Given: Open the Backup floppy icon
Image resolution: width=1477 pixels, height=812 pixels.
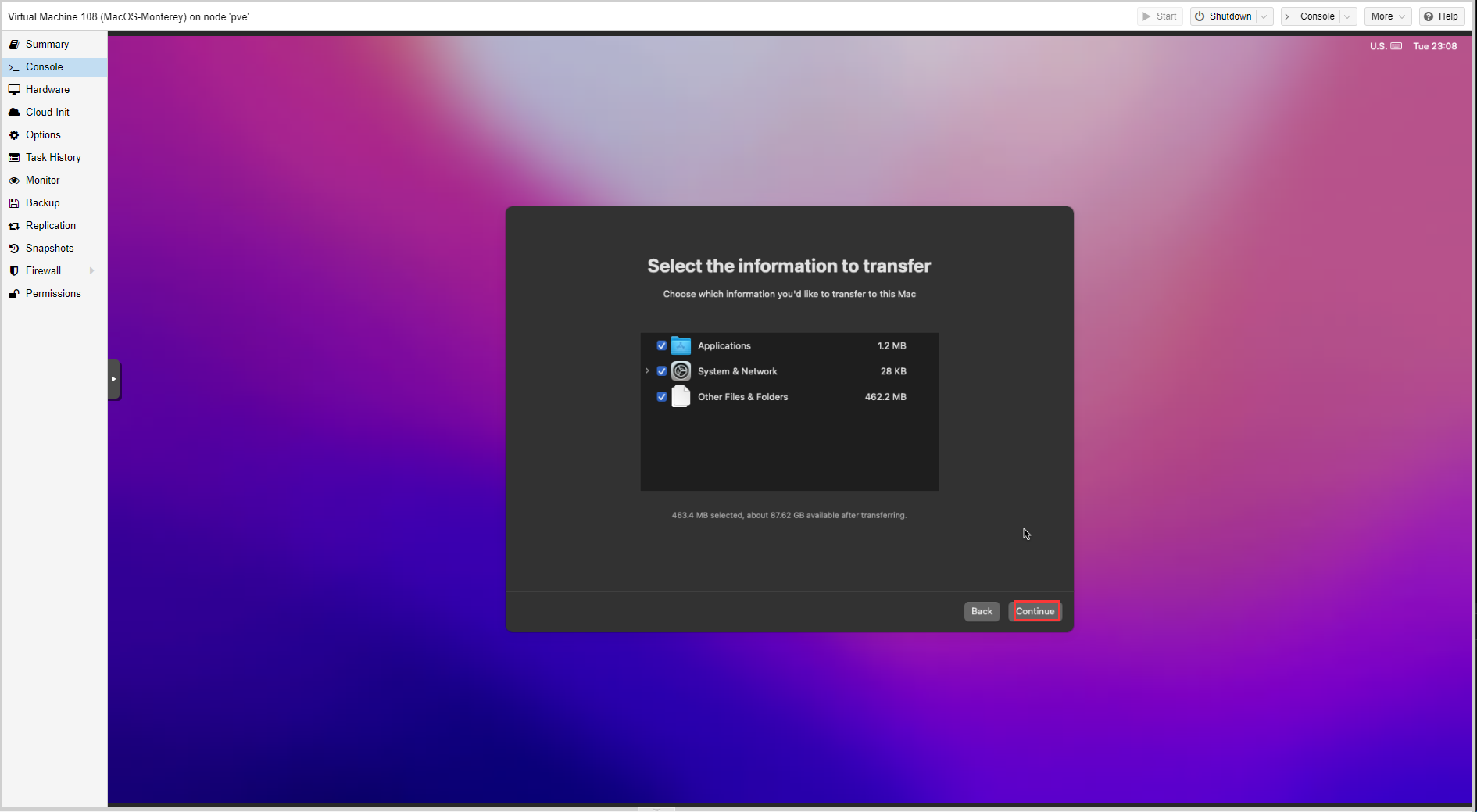Looking at the screenshot, I should click(x=14, y=203).
